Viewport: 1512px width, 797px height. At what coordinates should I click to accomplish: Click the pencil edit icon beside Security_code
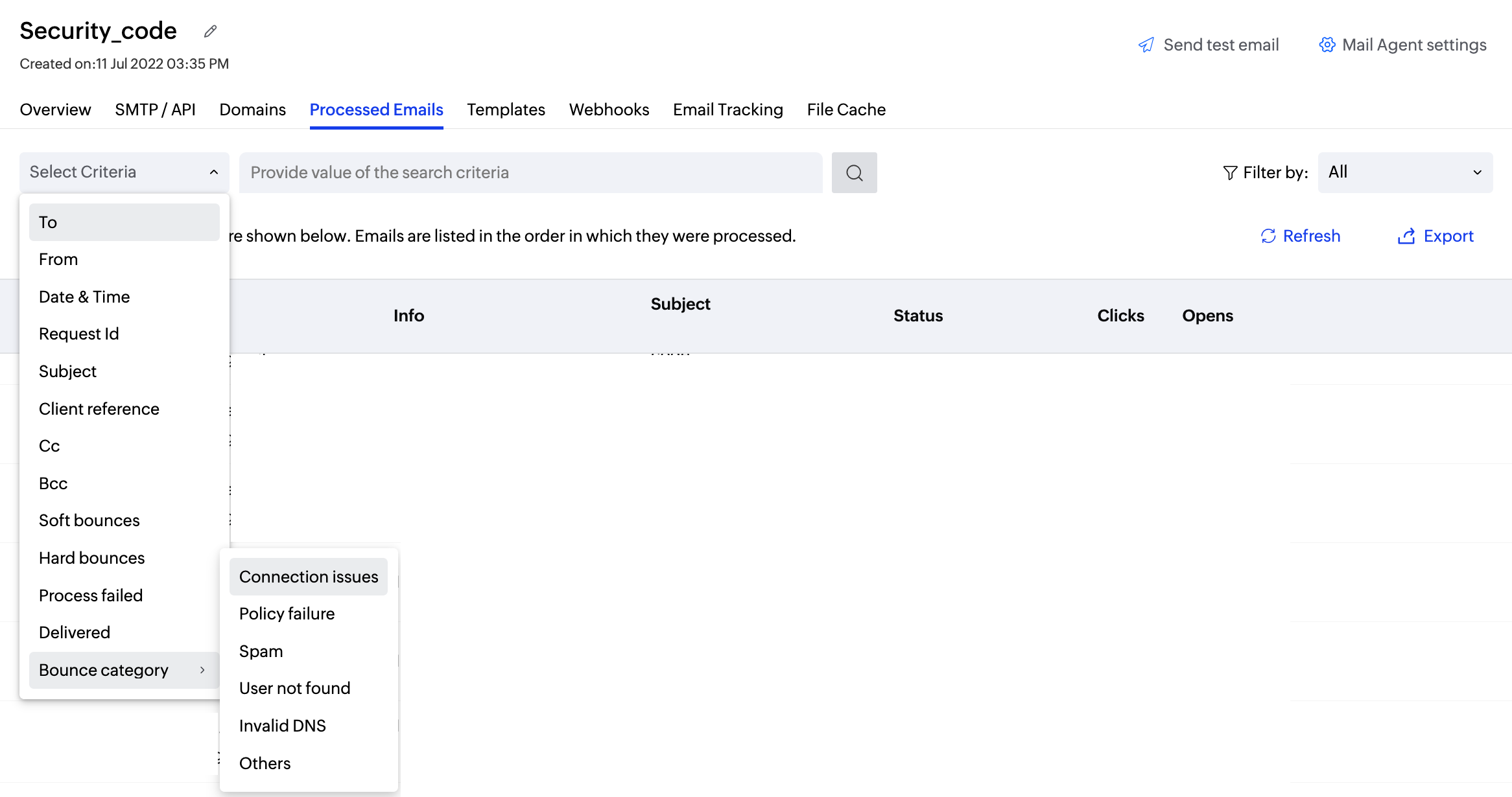pyautogui.click(x=210, y=31)
